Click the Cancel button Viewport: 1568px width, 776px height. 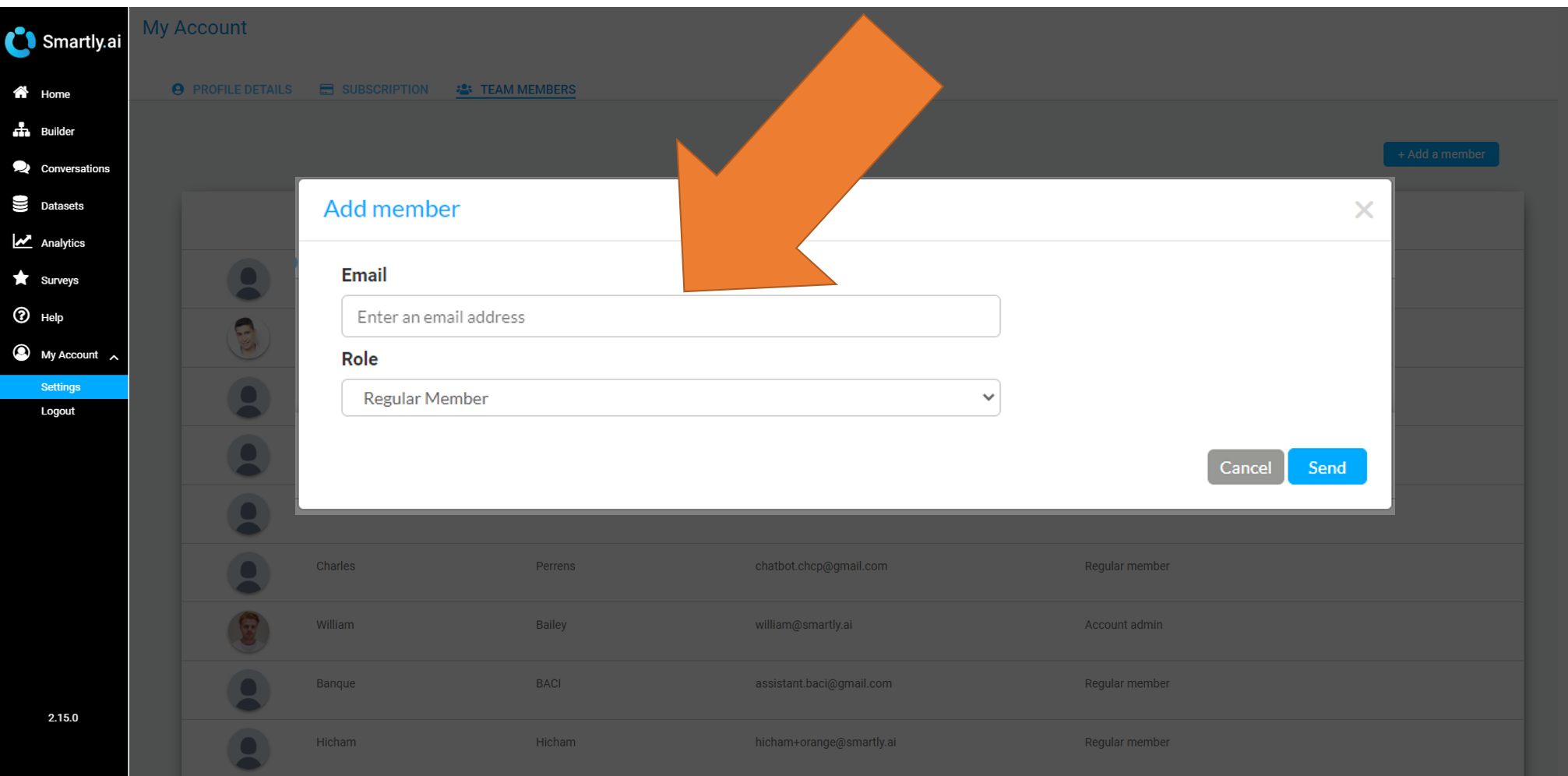coord(1245,467)
